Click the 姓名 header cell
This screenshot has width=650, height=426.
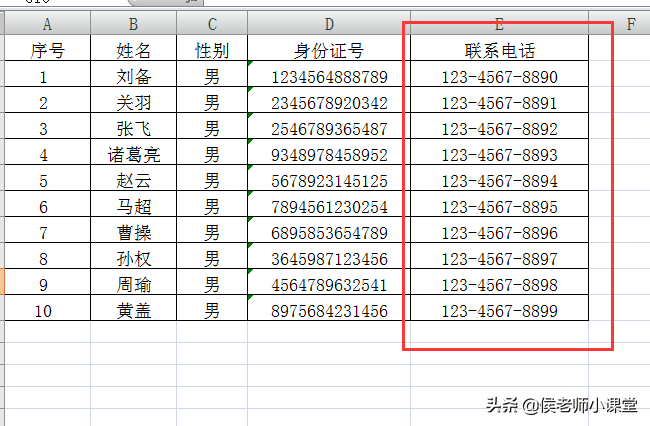point(133,48)
